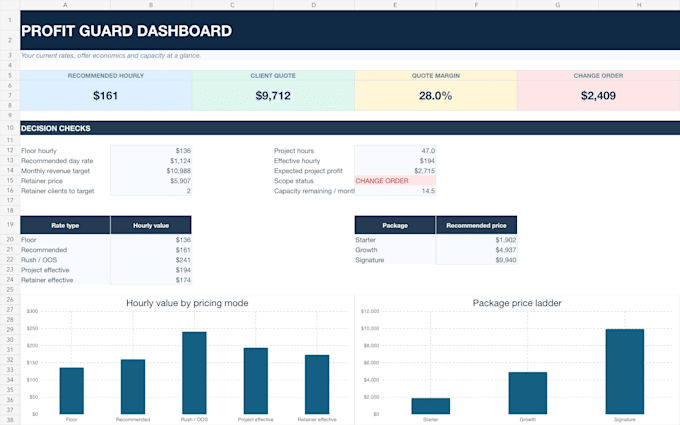The width and height of the screenshot is (680, 425).
Task: Select the 28.0% quote margin value
Action: (x=435, y=95)
